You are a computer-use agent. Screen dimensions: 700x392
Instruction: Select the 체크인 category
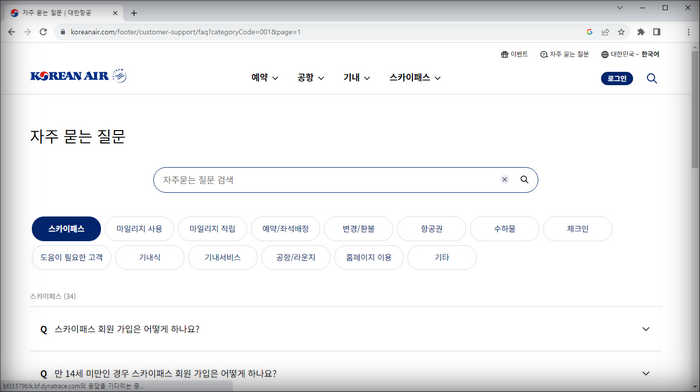[x=578, y=229]
